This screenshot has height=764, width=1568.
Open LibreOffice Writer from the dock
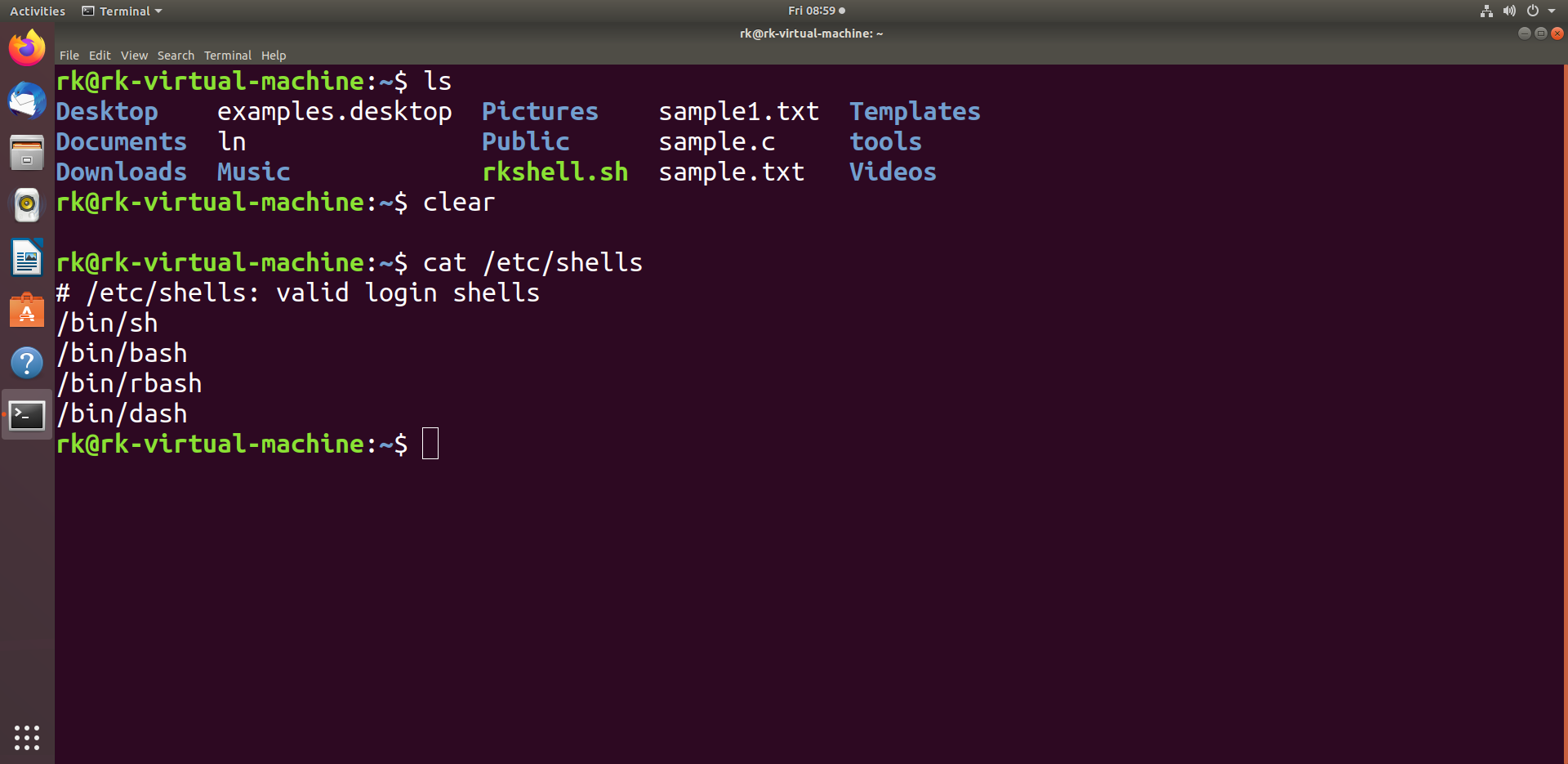coord(27,257)
